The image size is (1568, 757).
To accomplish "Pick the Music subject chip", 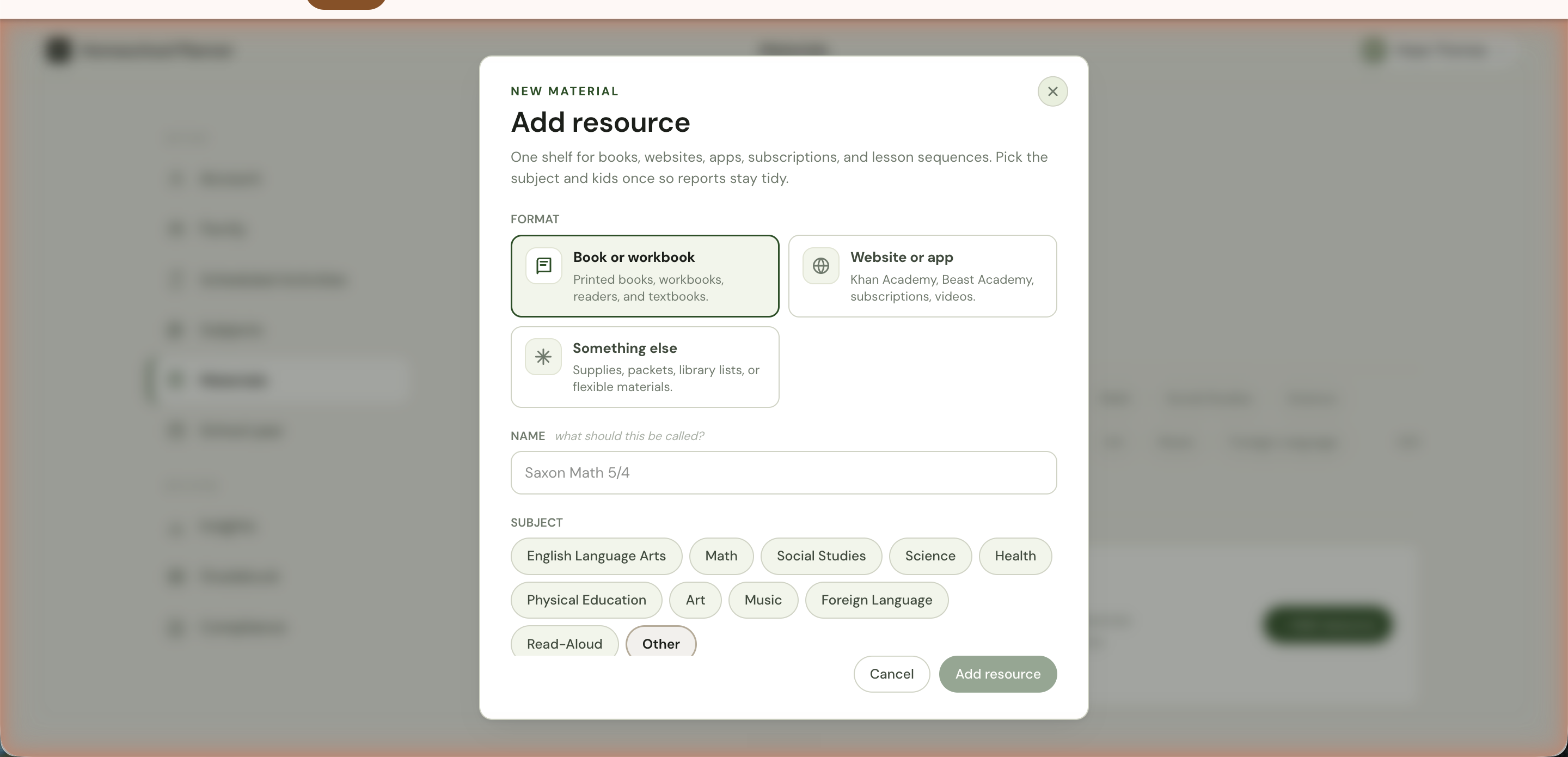I will 763,600.
